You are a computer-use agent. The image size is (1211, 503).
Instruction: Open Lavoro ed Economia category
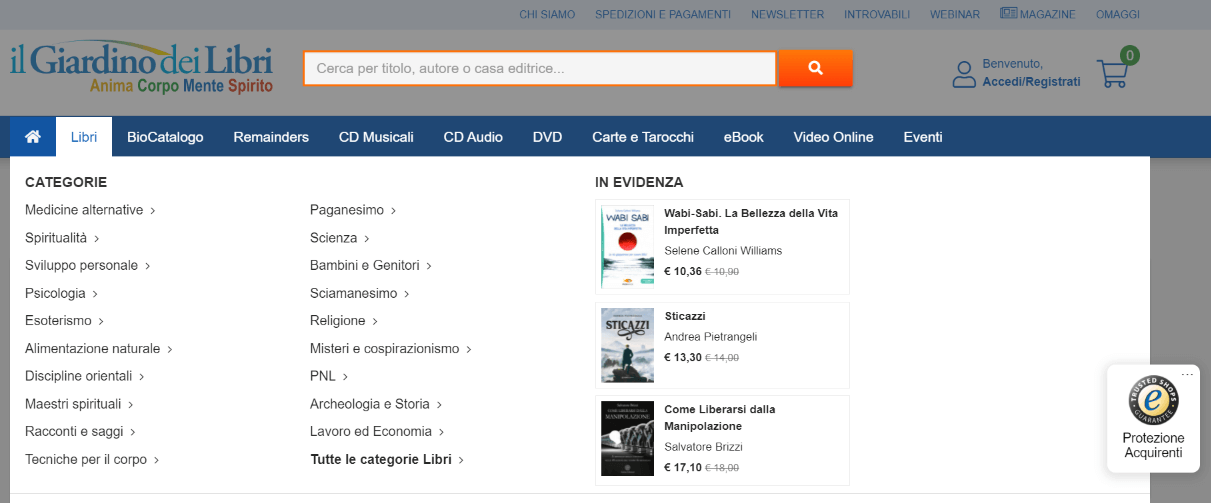pyautogui.click(x=377, y=432)
